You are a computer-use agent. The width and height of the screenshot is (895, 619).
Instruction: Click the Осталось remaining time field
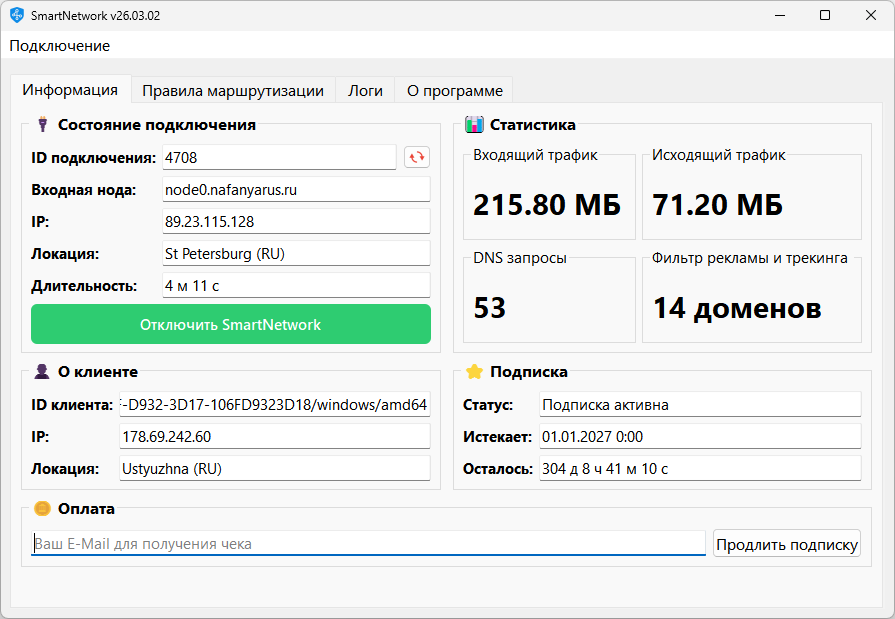[698, 467]
